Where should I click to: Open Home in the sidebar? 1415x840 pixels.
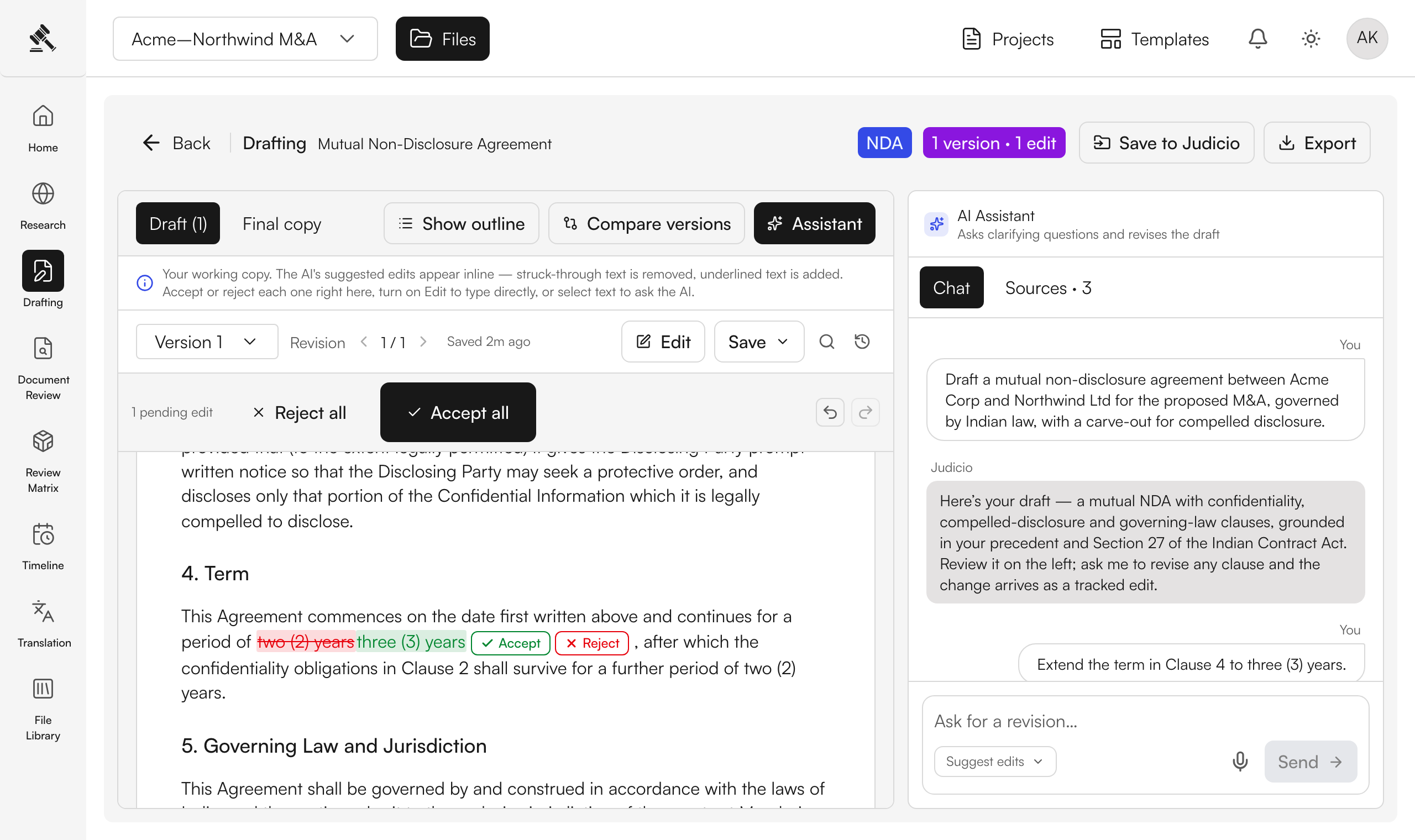[x=43, y=129]
